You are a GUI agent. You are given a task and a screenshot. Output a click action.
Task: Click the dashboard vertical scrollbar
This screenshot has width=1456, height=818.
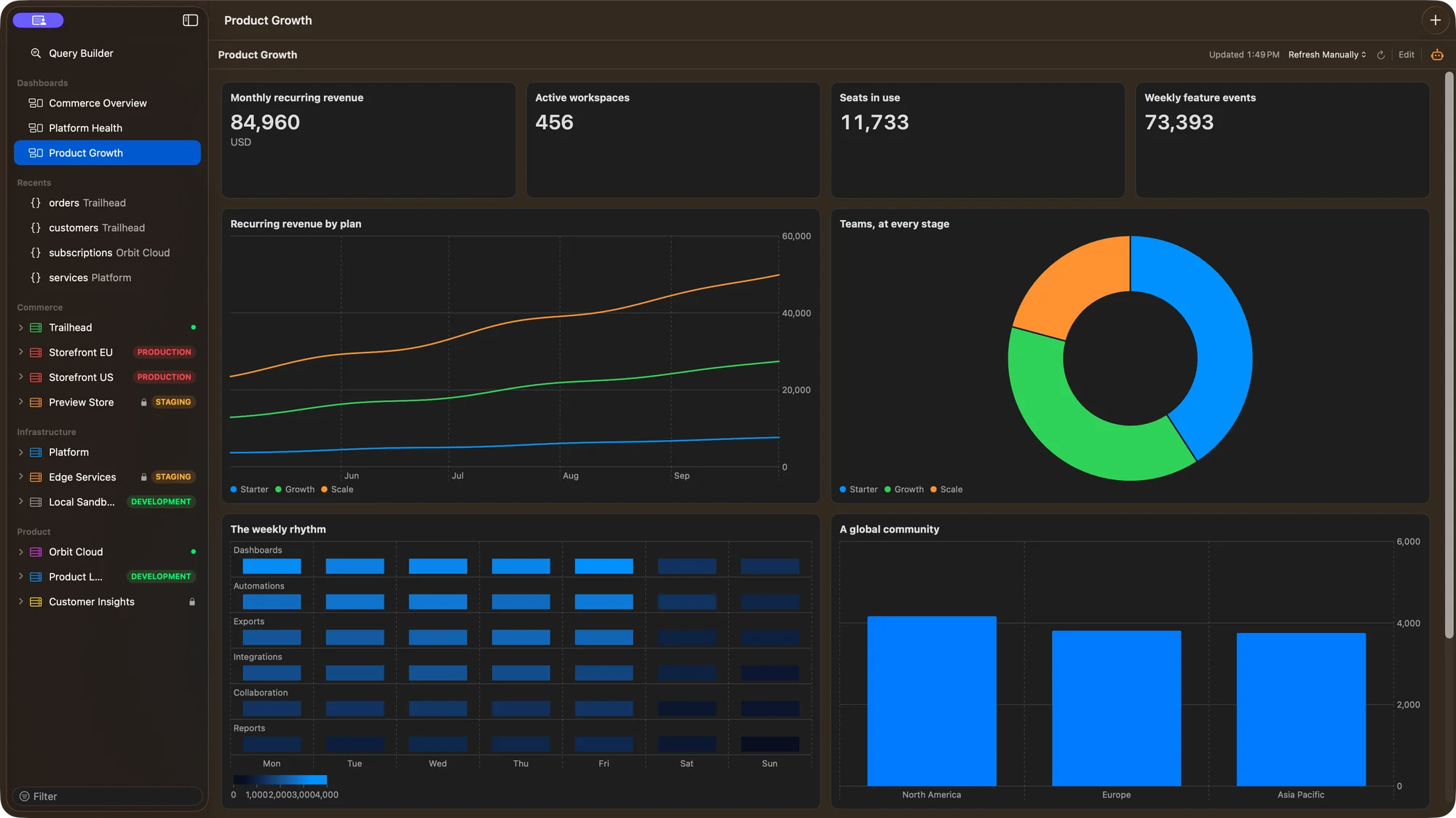click(x=1449, y=355)
